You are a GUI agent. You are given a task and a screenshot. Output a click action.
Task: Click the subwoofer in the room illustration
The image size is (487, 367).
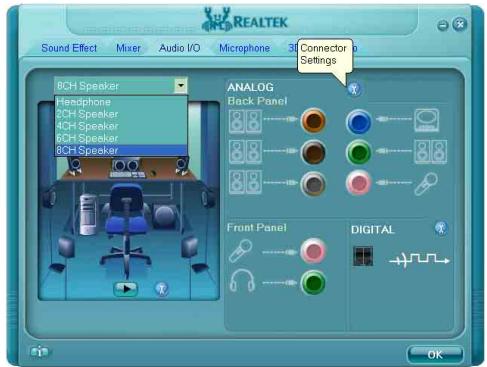(x=165, y=216)
